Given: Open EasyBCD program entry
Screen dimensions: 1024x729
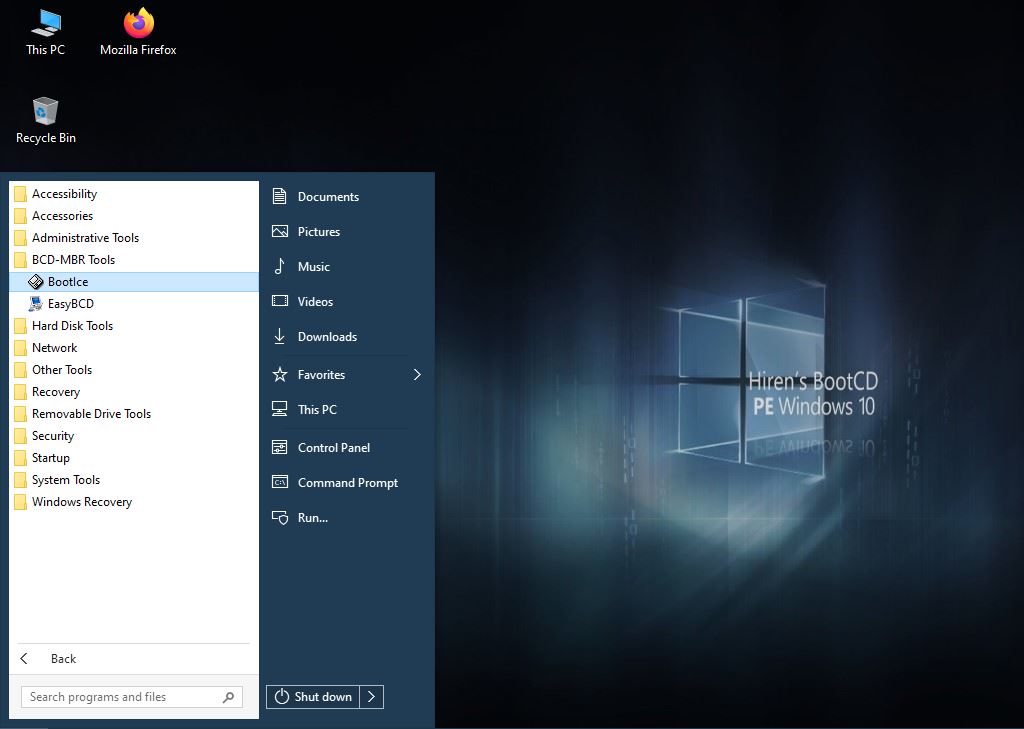Looking at the screenshot, I should (70, 304).
